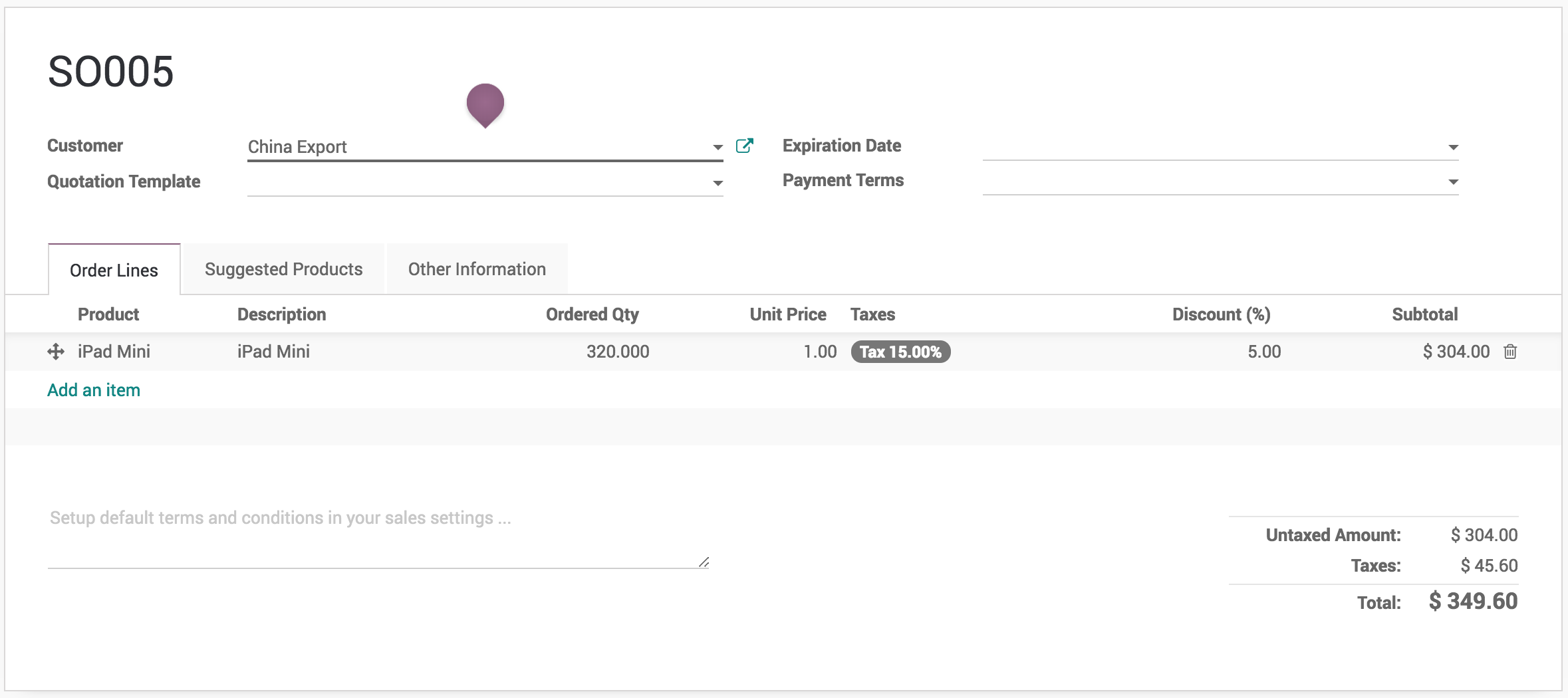
Task: Open the Expiration Date dropdown
Action: [x=1453, y=147]
